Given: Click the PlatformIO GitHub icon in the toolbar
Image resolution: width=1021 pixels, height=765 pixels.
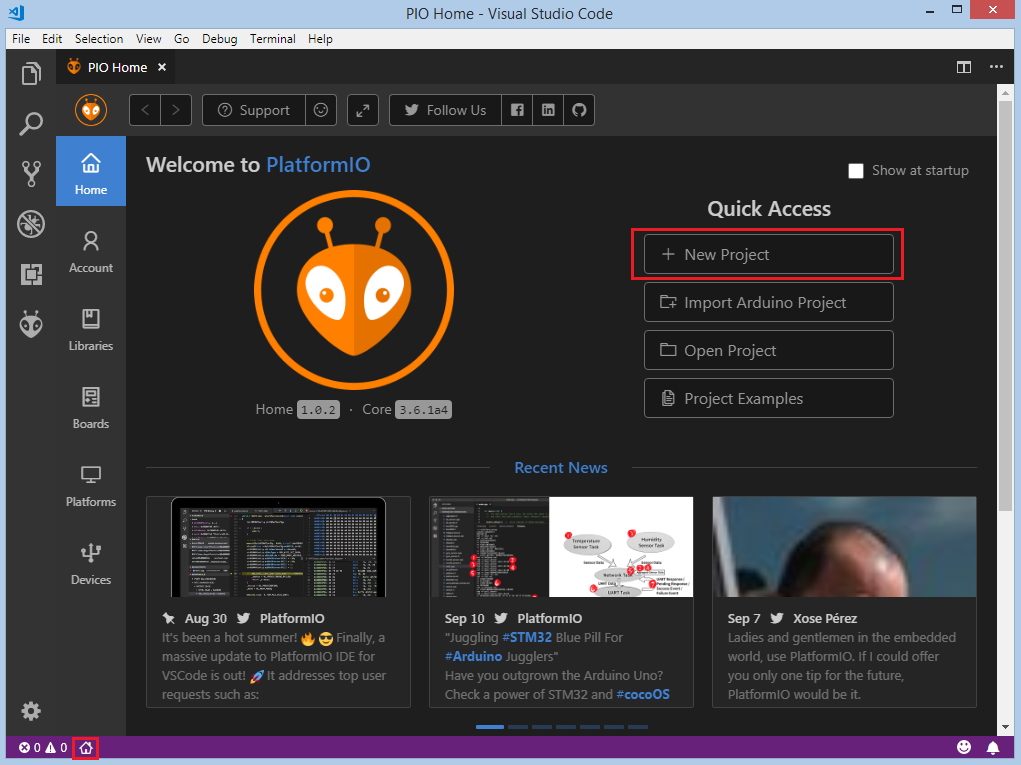Looking at the screenshot, I should point(578,110).
